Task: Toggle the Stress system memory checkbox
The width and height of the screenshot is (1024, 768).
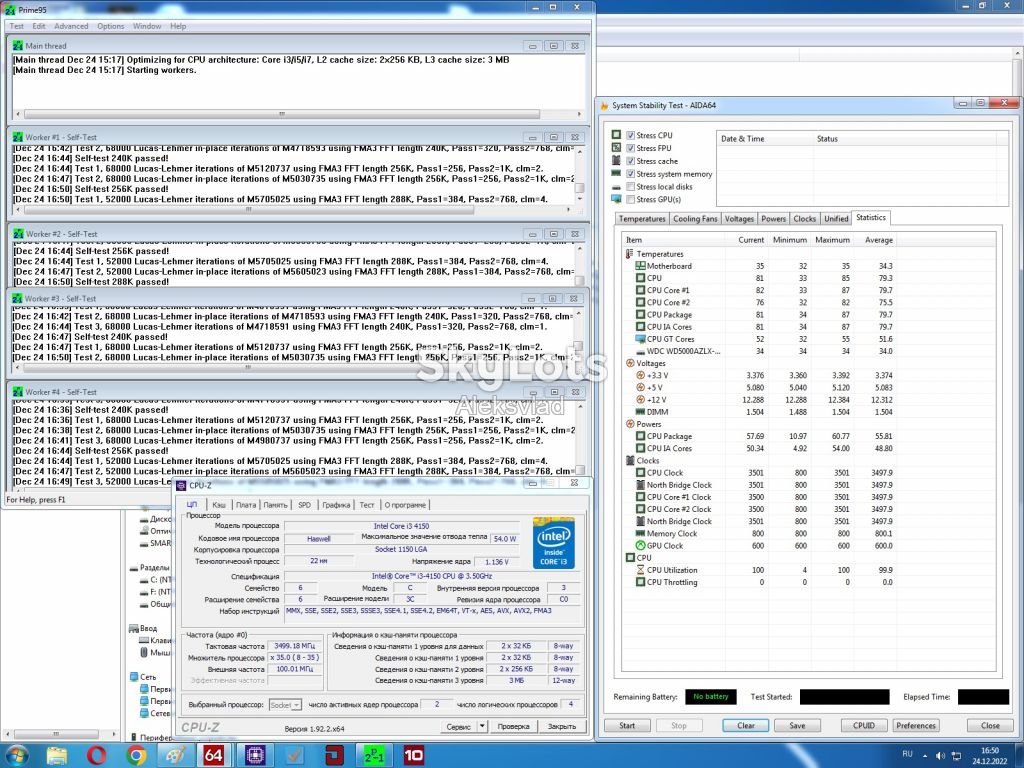Action: point(630,174)
